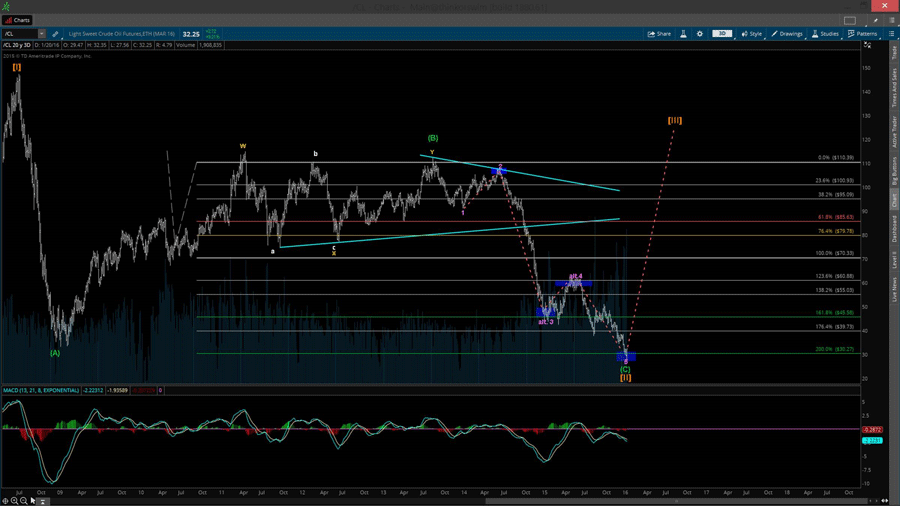This screenshot has width=900, height=506.
Task: Open the Studies menu
Action: [x=826, y=34]
